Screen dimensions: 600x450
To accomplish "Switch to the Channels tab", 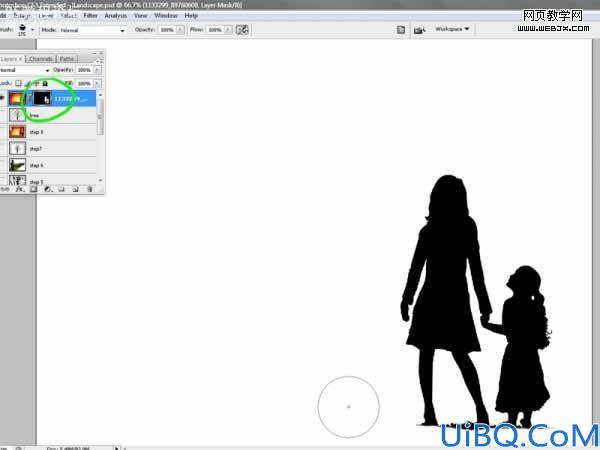I will point(41,59).
